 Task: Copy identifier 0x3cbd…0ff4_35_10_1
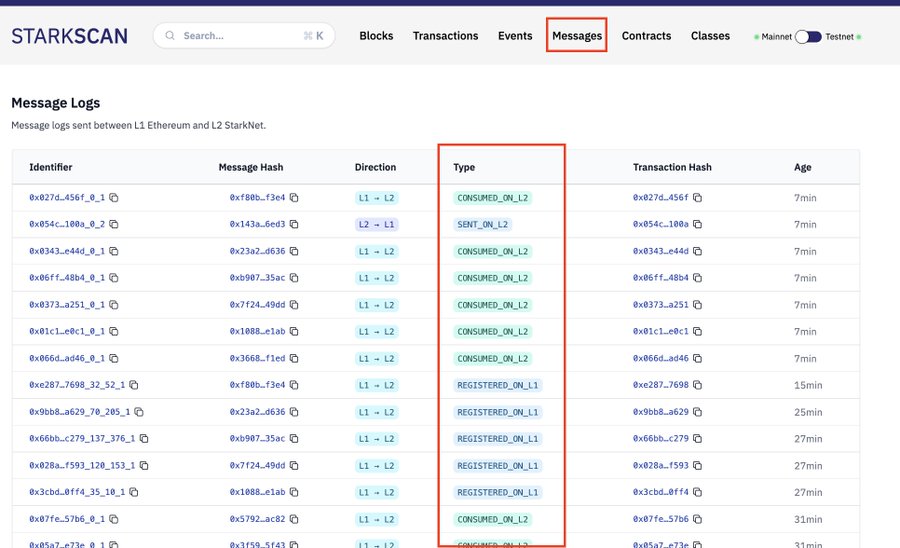[x=134, y=492]
